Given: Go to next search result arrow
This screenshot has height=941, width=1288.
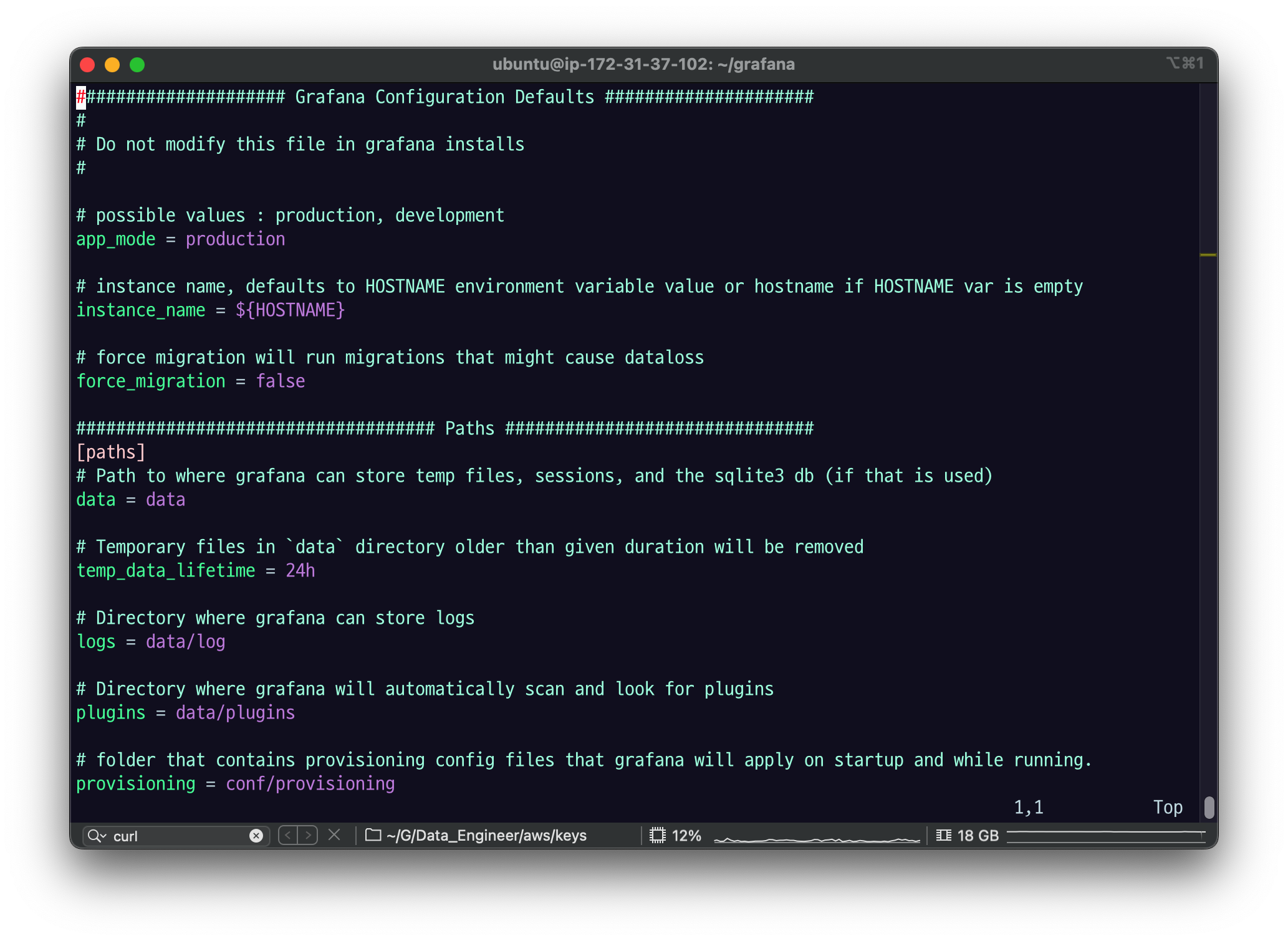Looking at the screenshot, I should tap(308, 835).
